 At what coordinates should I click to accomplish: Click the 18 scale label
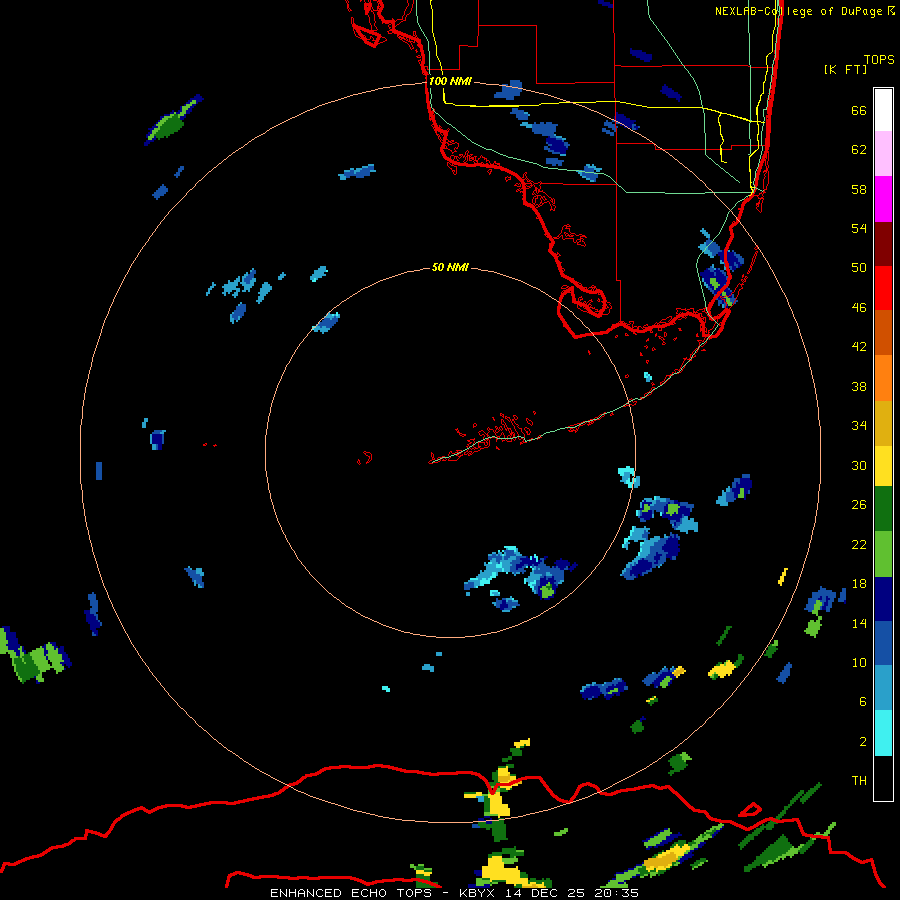[x=859, y=584]
